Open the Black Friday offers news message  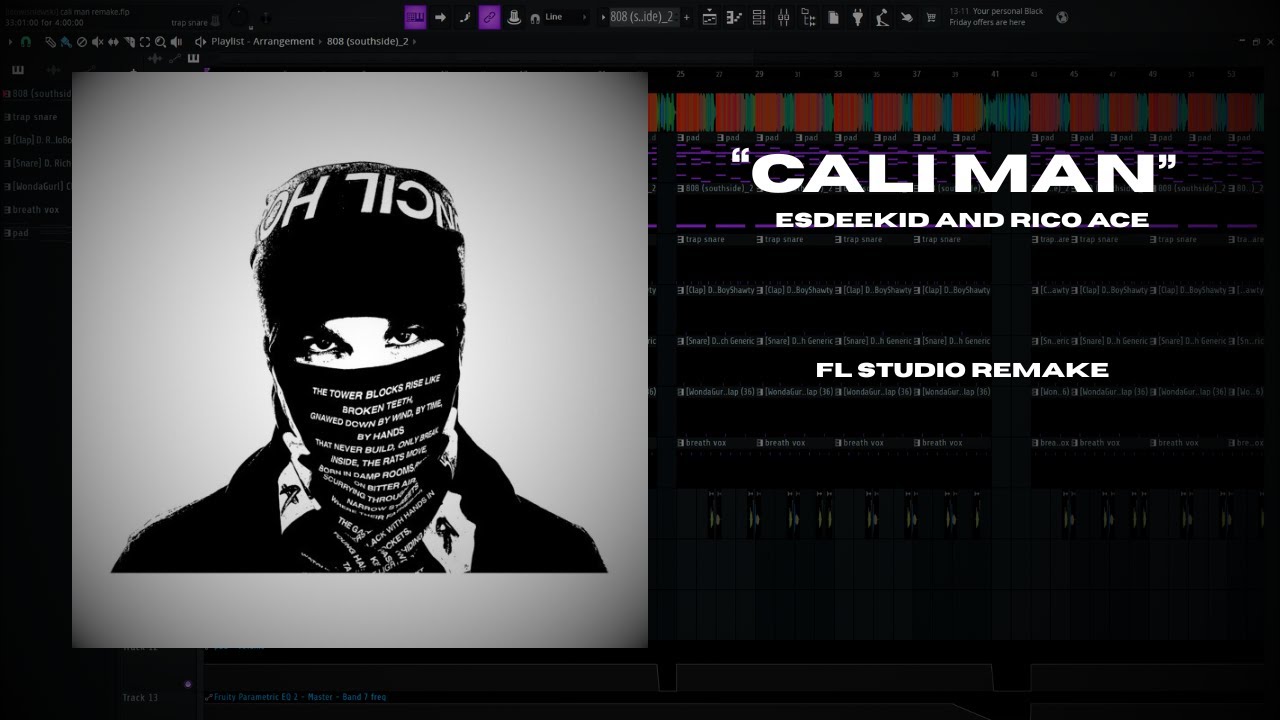996,17
